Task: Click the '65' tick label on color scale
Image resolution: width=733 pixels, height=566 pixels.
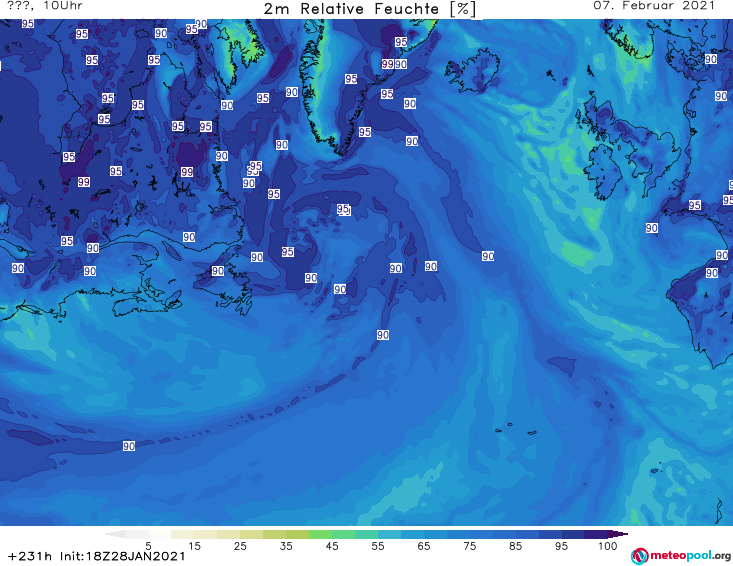Action: click(x=424, y=546)
